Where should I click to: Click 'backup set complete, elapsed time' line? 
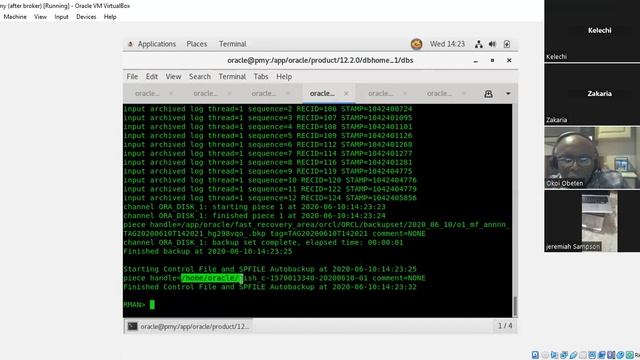click(x=263, y=242)
